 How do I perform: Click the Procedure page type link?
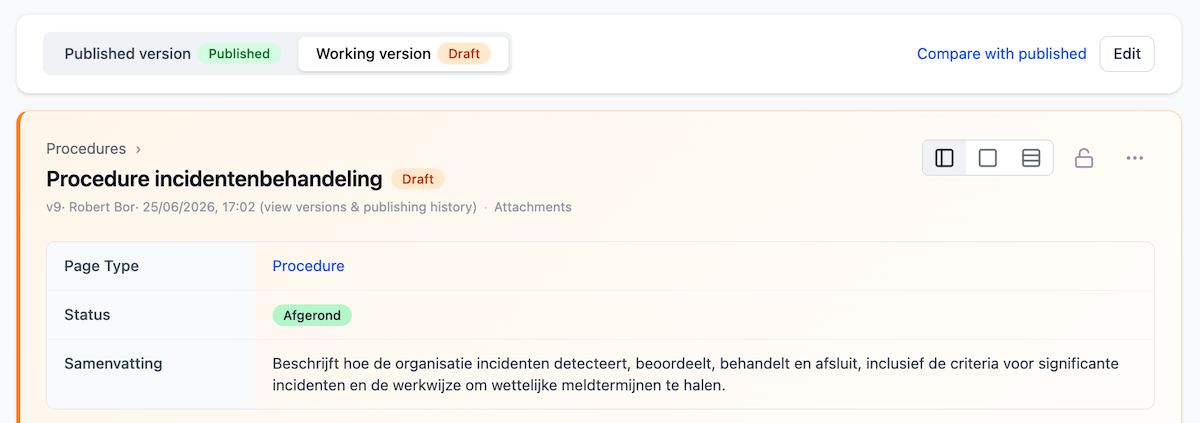click(x=308, y=266)
